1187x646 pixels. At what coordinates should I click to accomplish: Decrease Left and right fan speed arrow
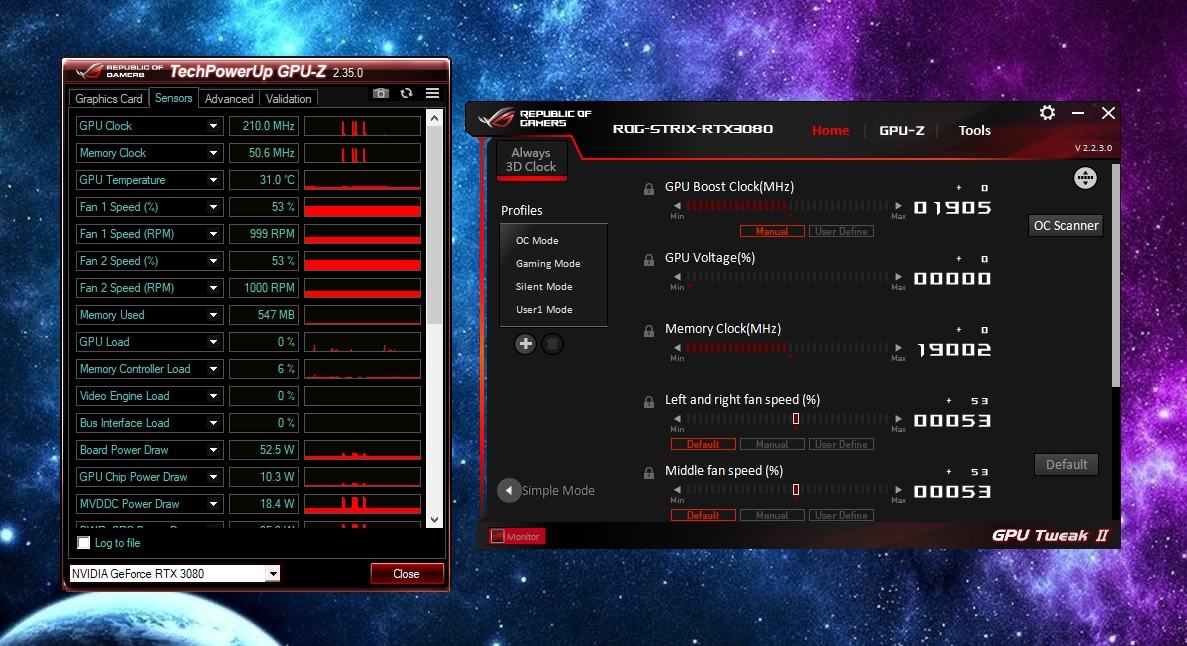[x=677, y=419]
